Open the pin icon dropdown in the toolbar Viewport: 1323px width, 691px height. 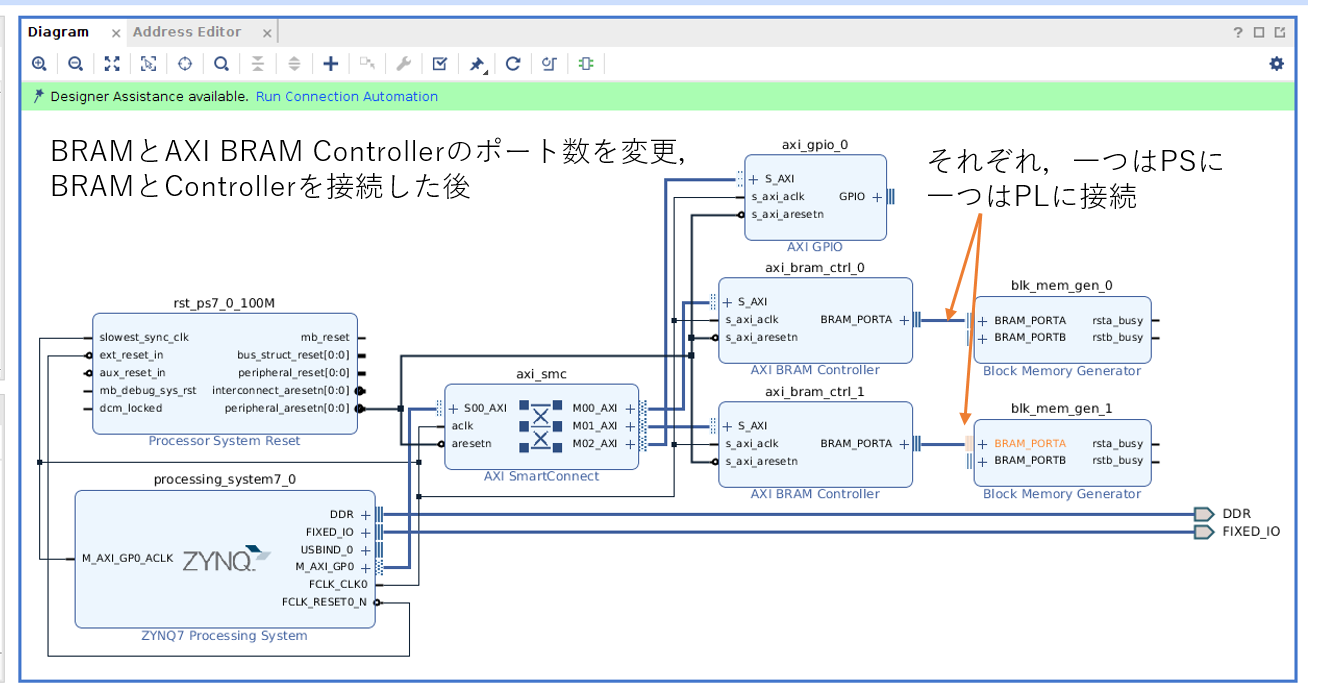tap(477, 64)
